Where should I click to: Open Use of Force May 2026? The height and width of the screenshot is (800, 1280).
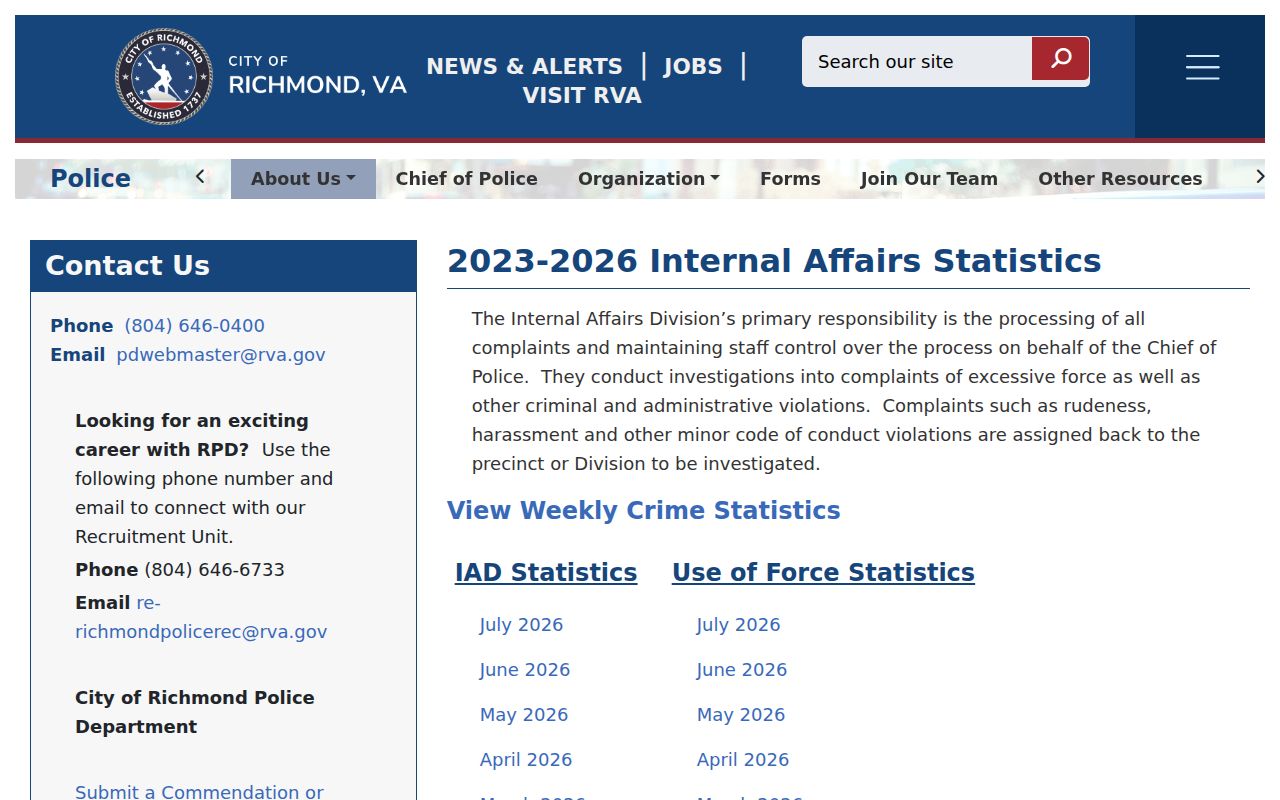click(x=741, y=715)
